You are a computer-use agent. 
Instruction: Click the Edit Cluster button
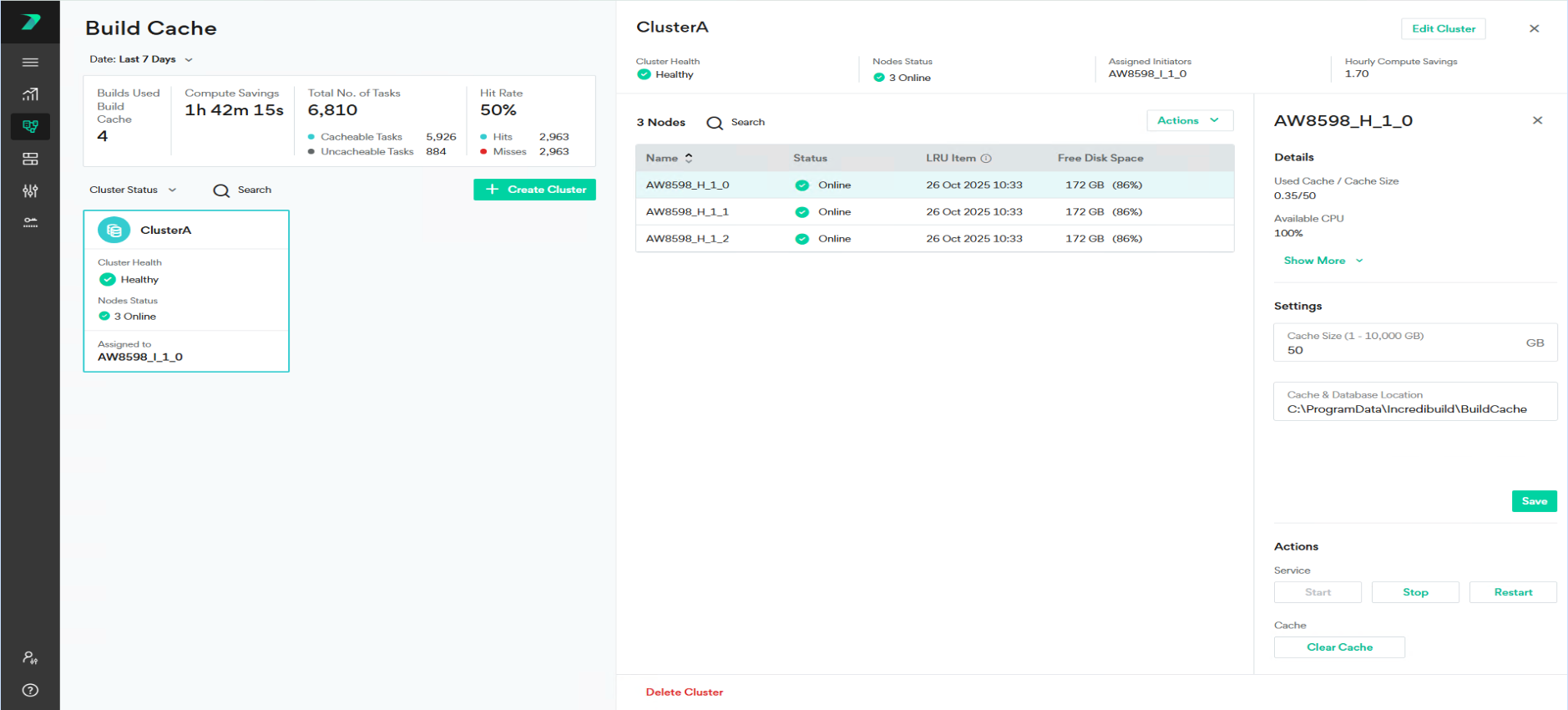(1443, 28)
